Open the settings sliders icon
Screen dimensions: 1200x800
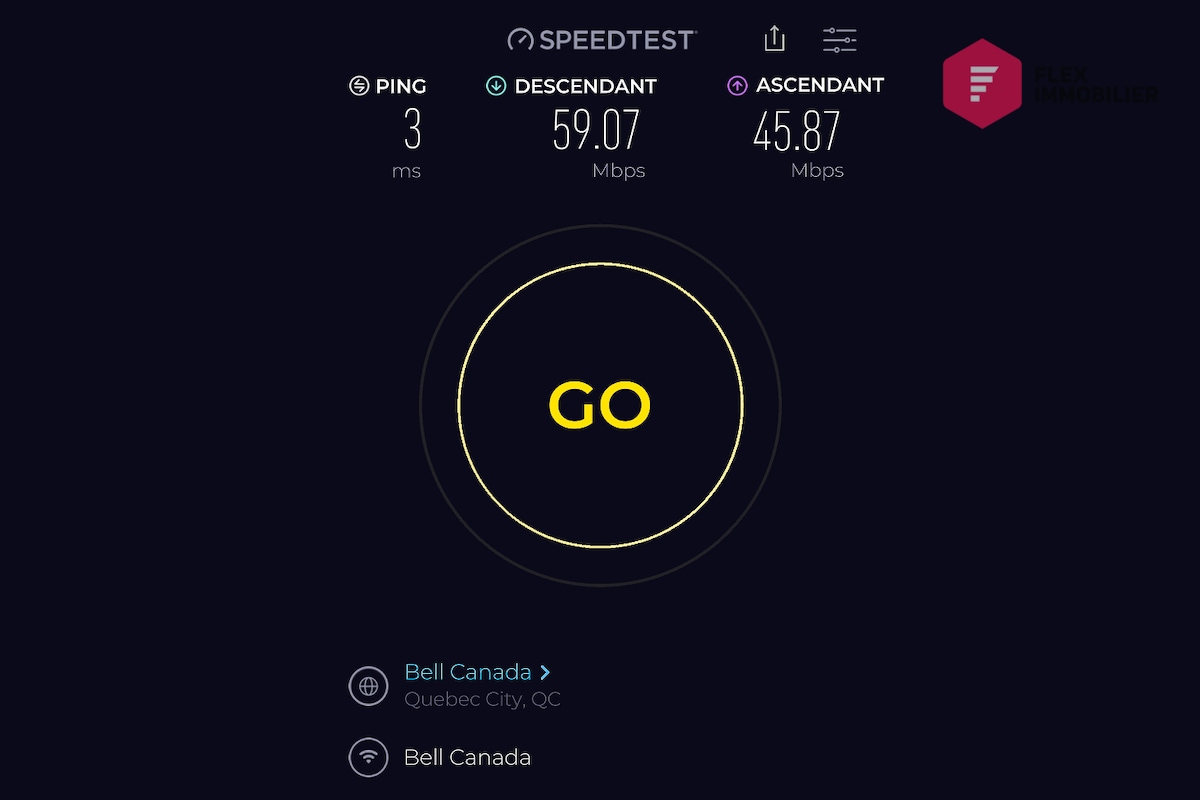pyautogui.click(x=839, y=40)
